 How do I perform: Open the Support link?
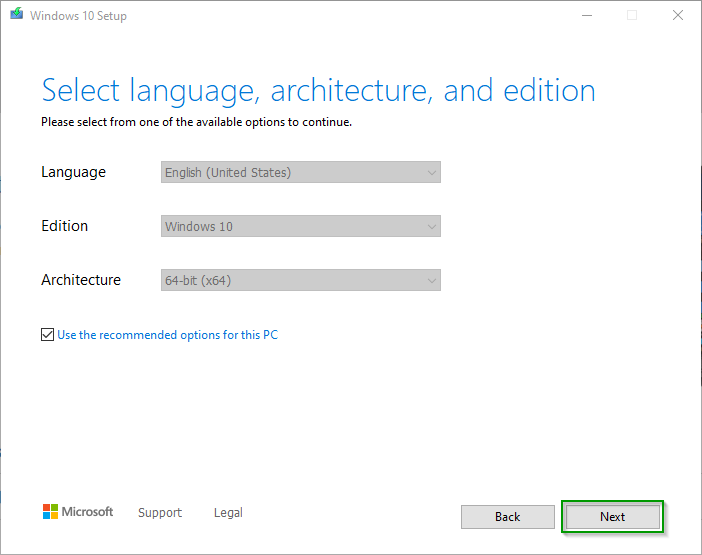click(160, 513)
